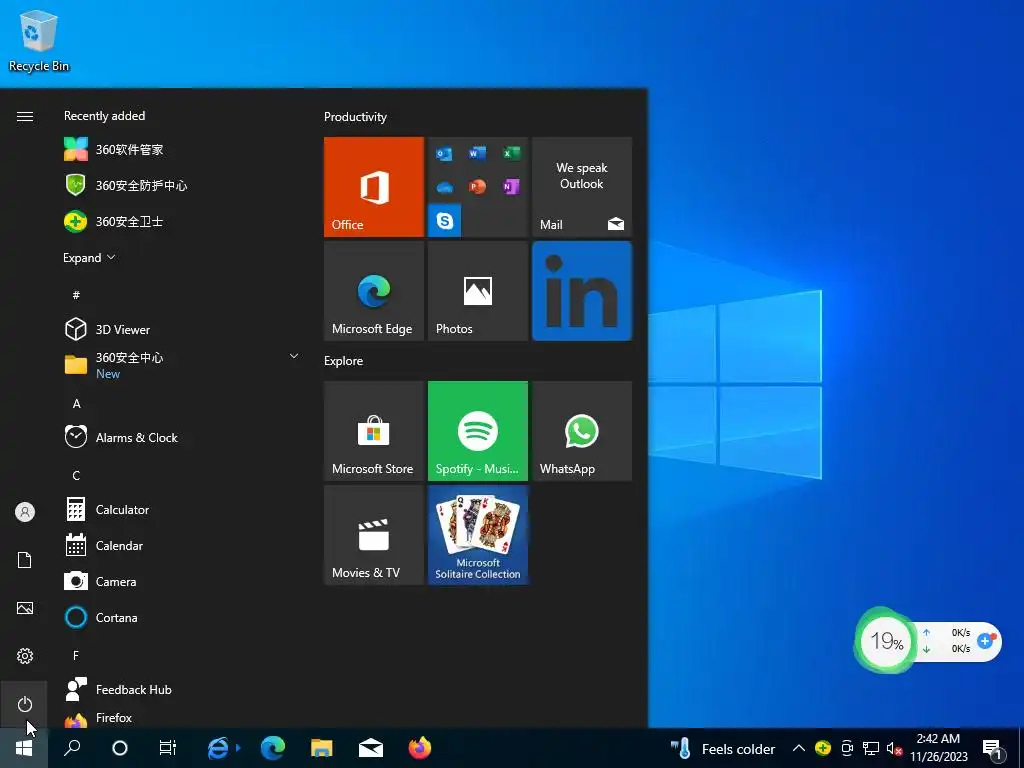The width and height of the screenshot is (1024, 768).
Task: Open Pictures shortcut in Start sidebar
Action: 24,608
